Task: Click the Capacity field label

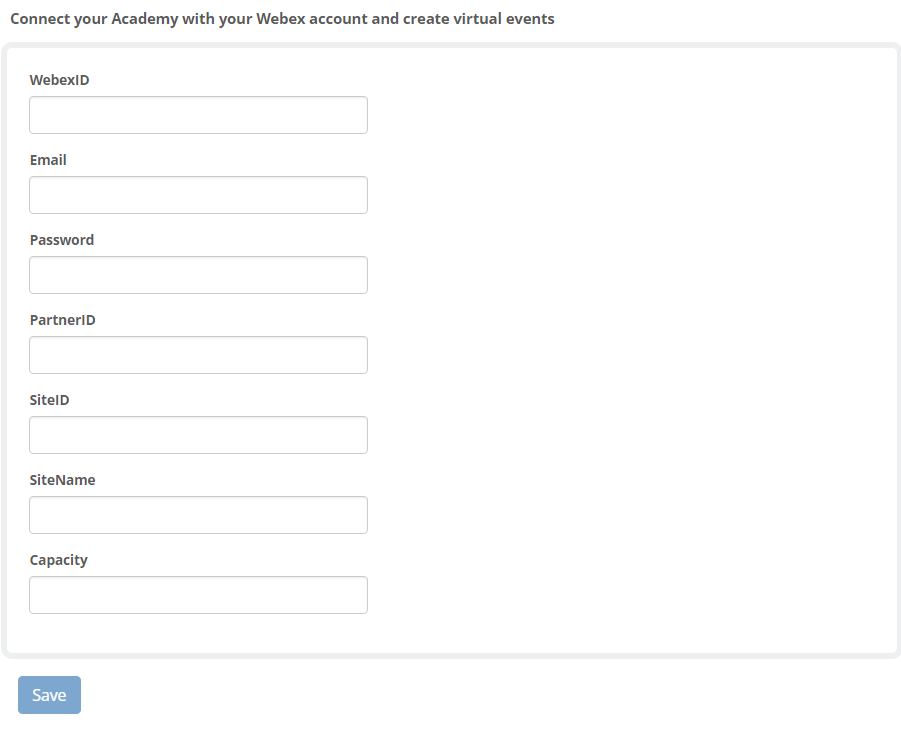Action: pyautogui.click(x=58, y=560)
